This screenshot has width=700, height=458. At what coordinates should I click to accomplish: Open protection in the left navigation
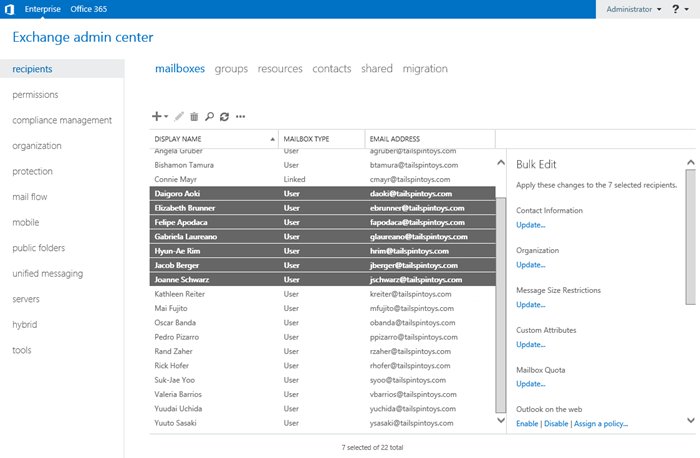click(32, 171)
